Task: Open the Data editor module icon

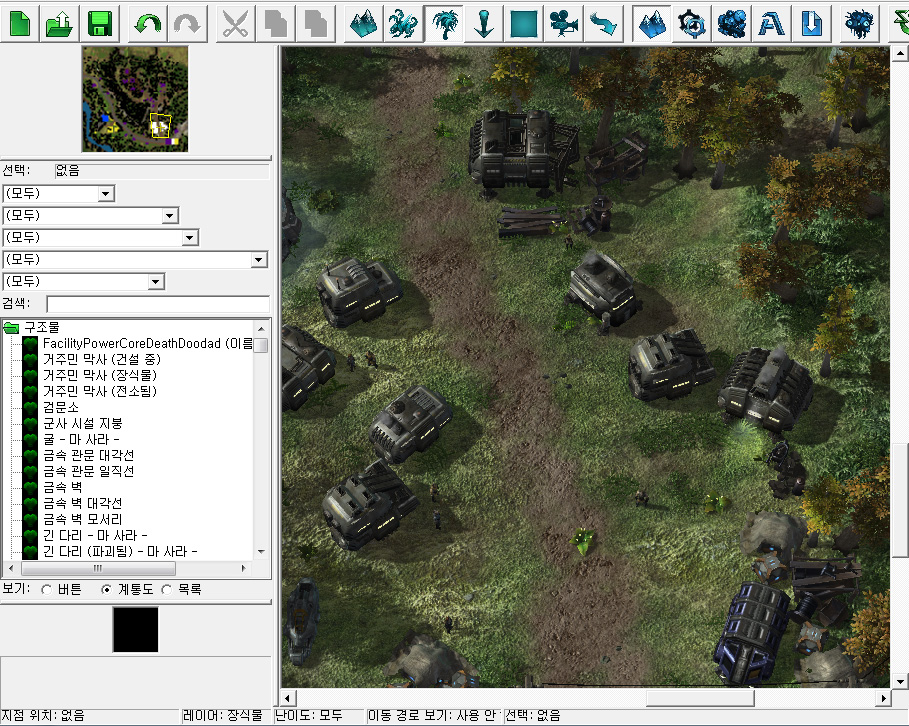Action: click(x=732, y=24)
